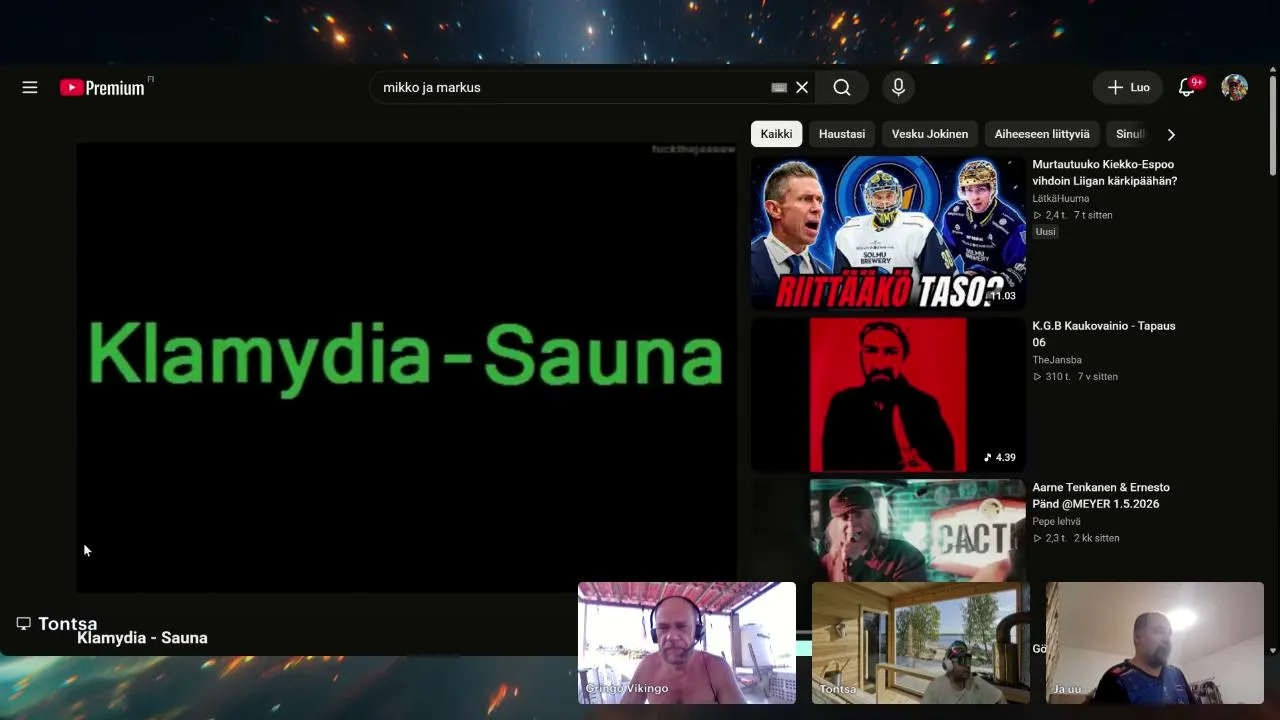Open the red K.G.B Kaukovainio thumbnail
The image size is (1280, 720).
(x=888, y=394)
